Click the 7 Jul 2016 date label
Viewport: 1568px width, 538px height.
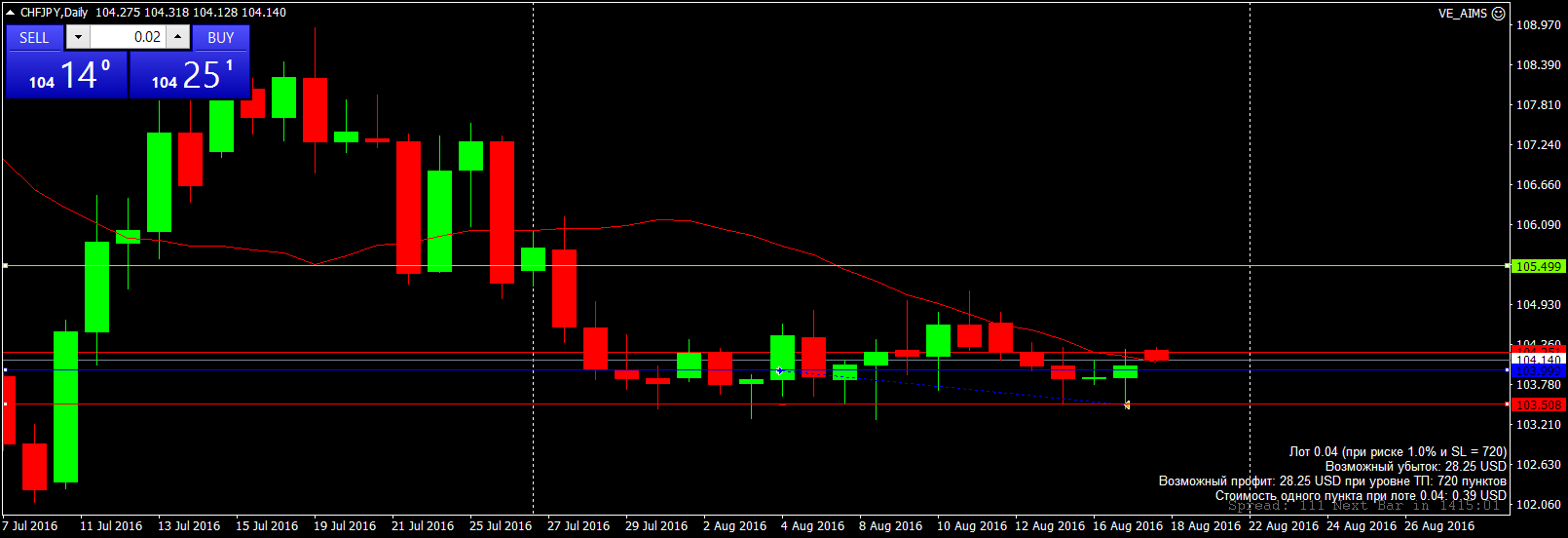point(30,525)
